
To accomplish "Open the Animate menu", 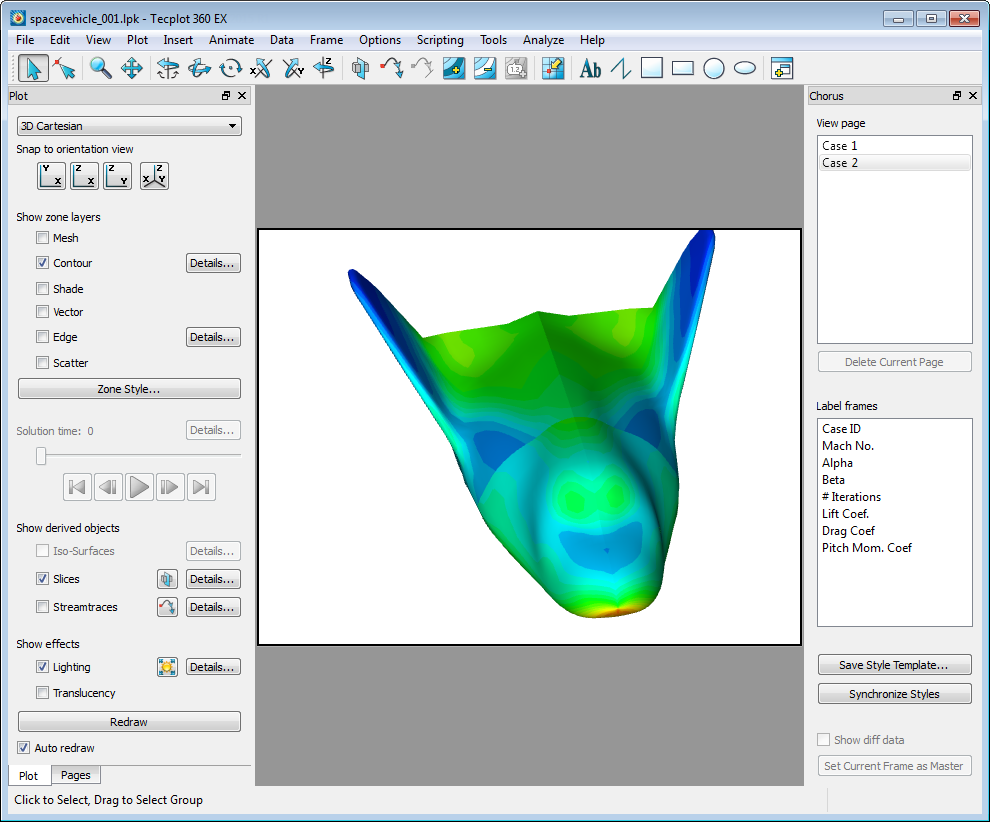I will click(231, 40).
